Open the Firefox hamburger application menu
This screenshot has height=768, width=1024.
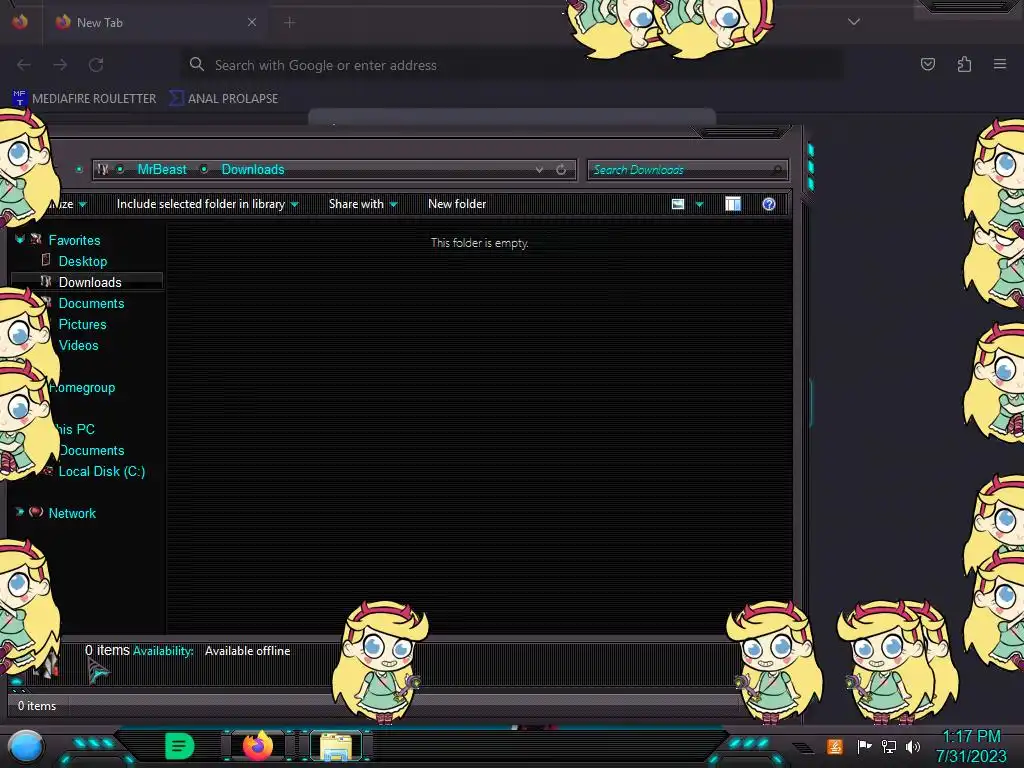[1000, 64]
